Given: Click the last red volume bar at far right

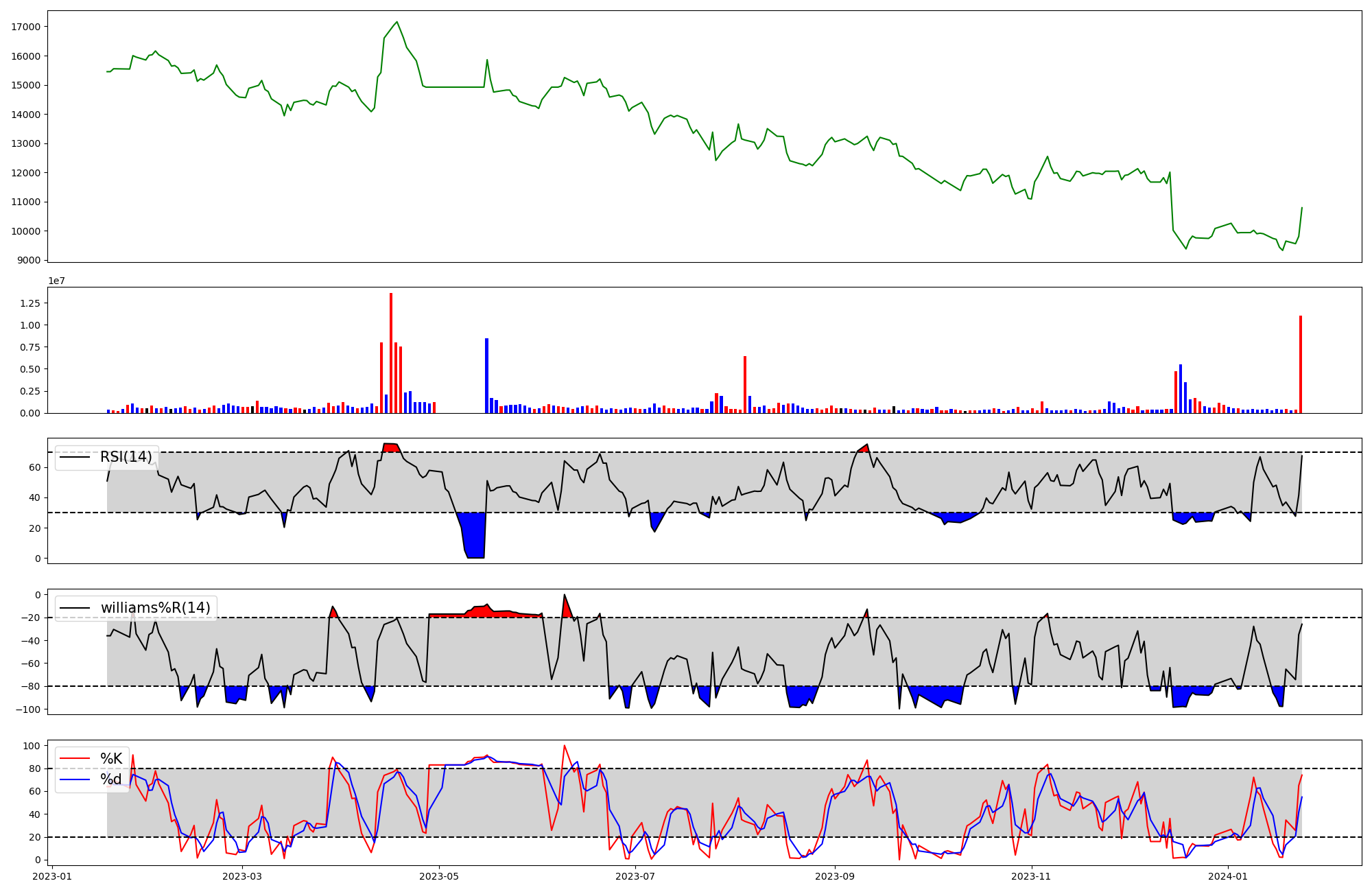Looking at the screenshot, I should [1300, 364].
